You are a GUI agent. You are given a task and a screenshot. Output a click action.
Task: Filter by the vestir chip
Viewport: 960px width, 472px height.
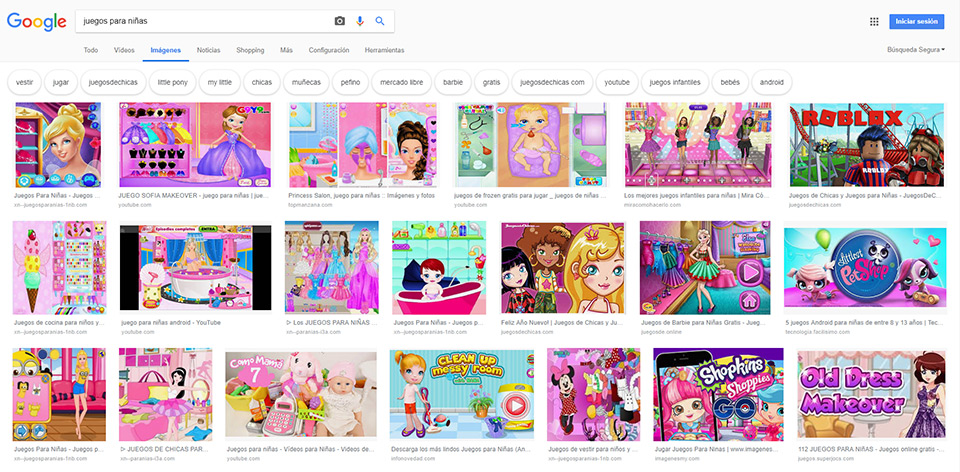coord(24,82)
